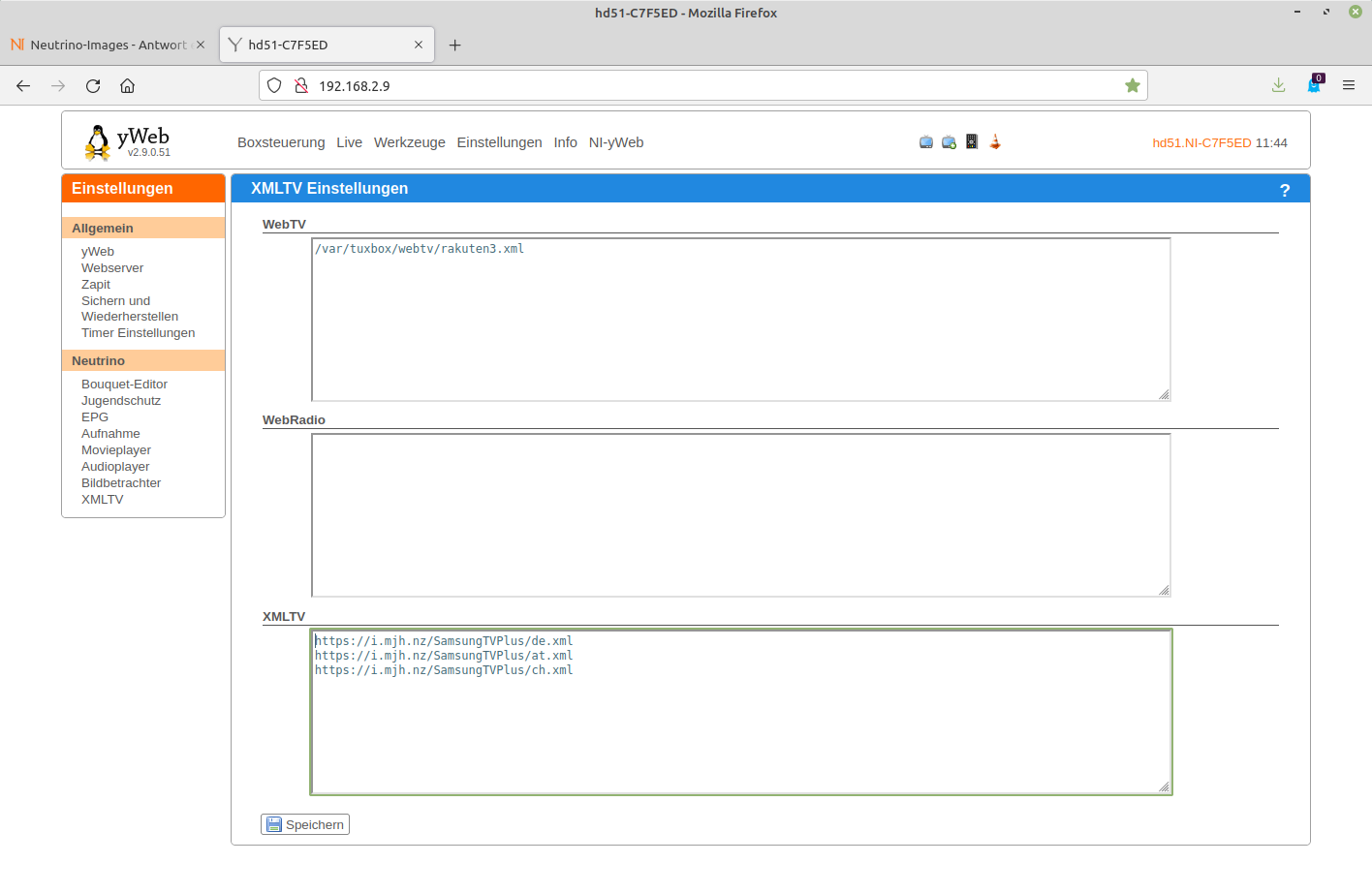Click the help question mark icon
This screenshot has height=894, width=1372.
pos(1284,190)
